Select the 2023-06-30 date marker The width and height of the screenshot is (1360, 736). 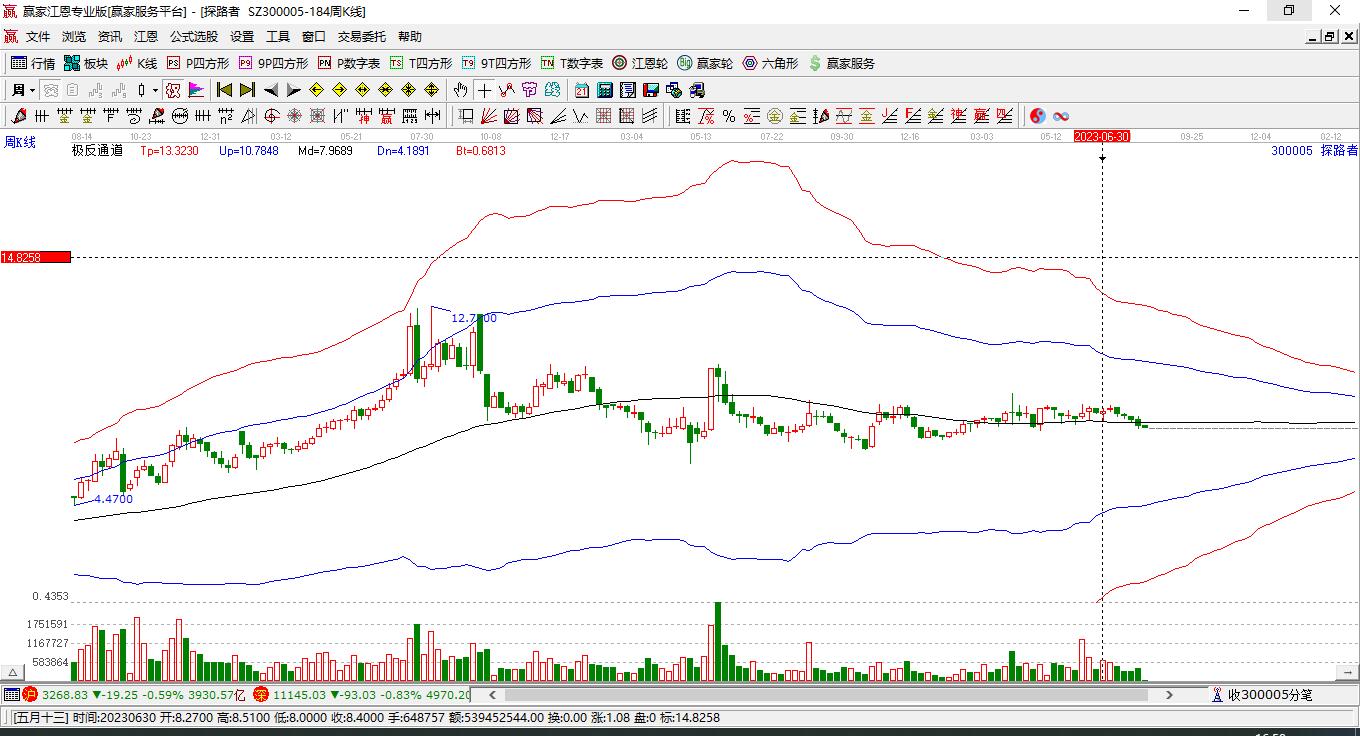tap(1102, 136)
